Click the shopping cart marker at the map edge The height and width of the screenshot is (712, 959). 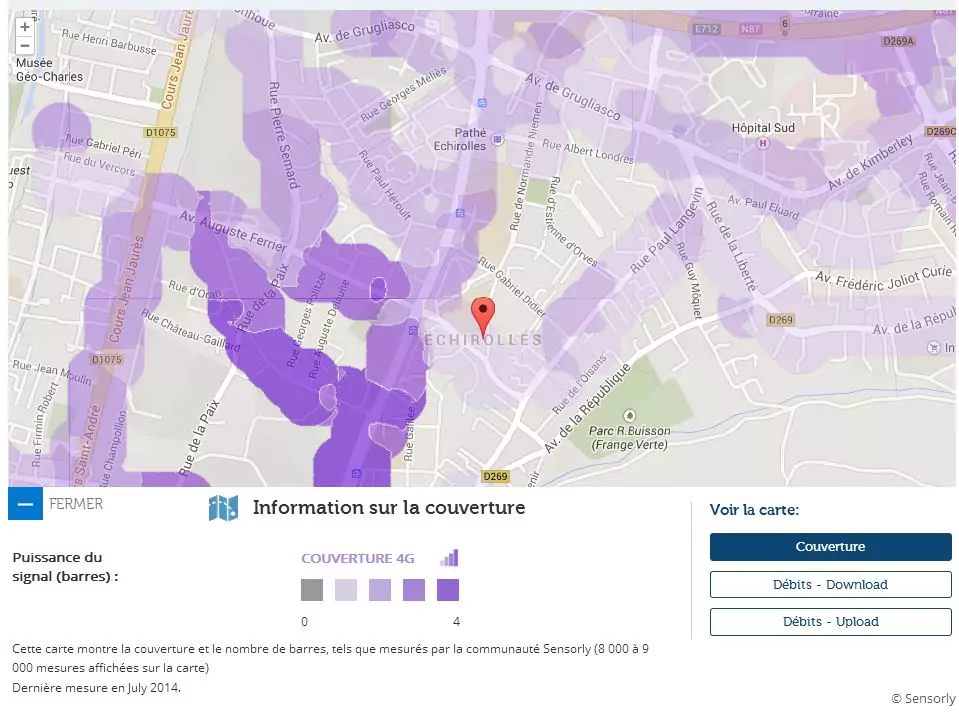pos(933,347)
